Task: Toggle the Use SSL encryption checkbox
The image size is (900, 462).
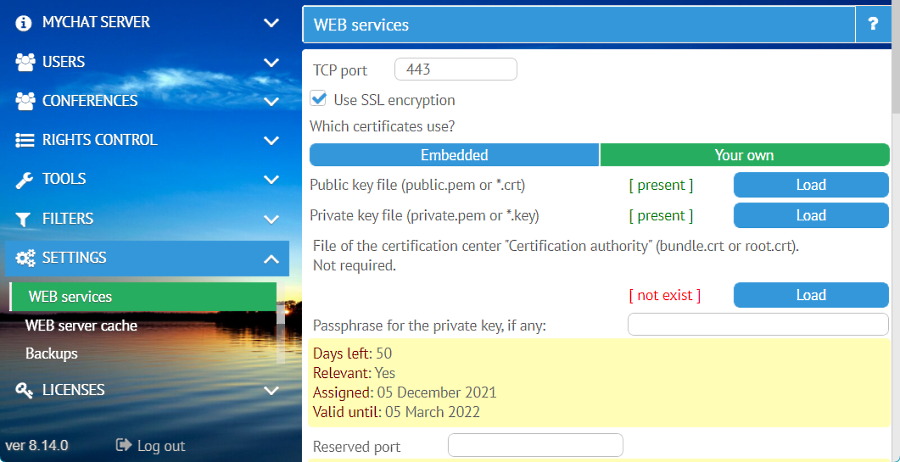Action: point(319,99)
